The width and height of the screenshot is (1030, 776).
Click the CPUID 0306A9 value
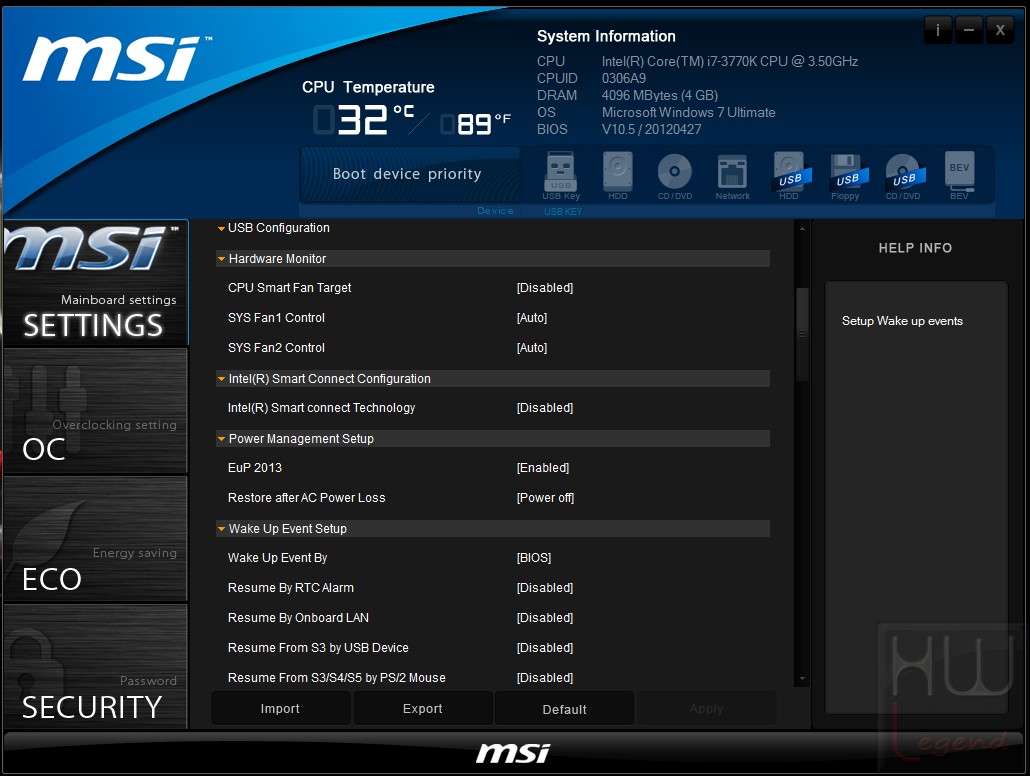tap(623, 78)
